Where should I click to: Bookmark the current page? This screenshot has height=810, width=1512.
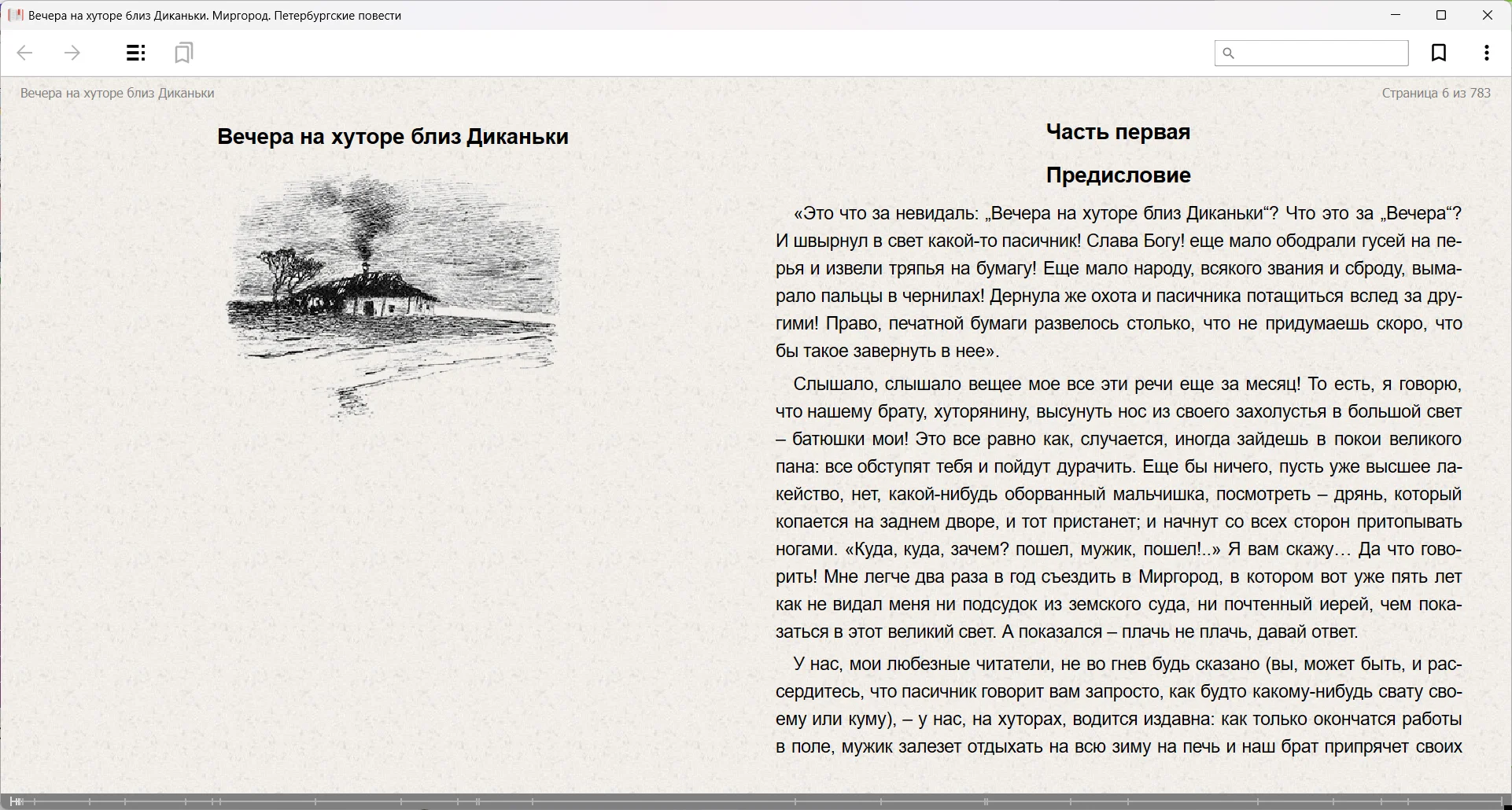click(x=1438, y=53)
